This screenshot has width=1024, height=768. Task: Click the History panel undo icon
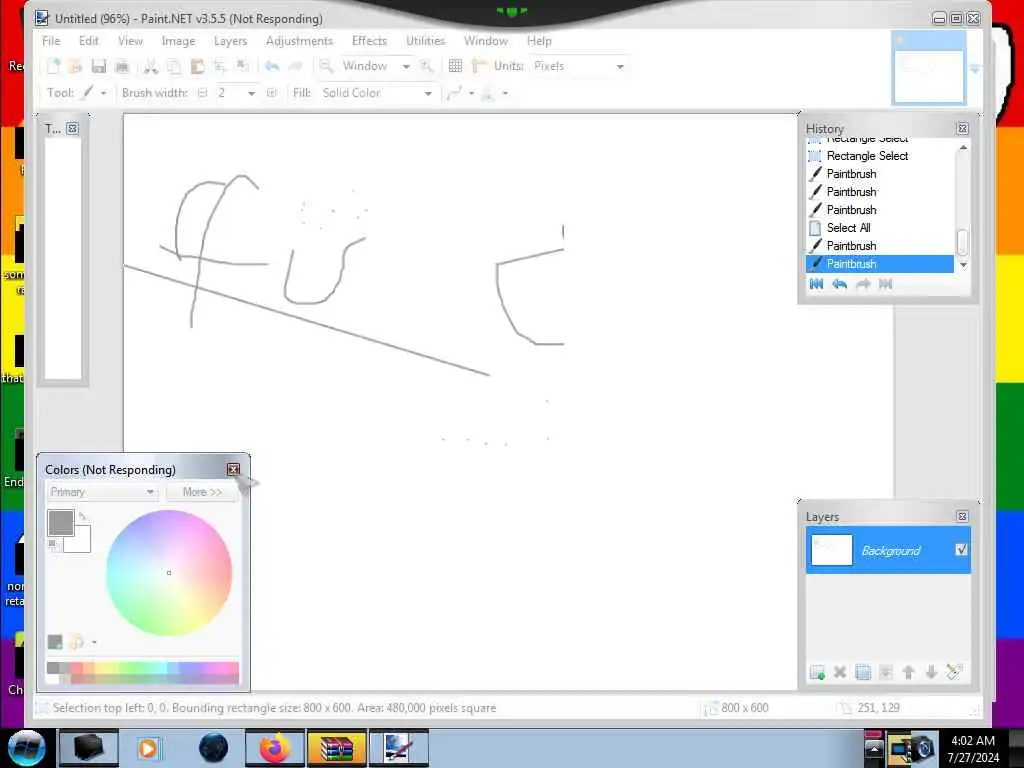coord(840,283)
